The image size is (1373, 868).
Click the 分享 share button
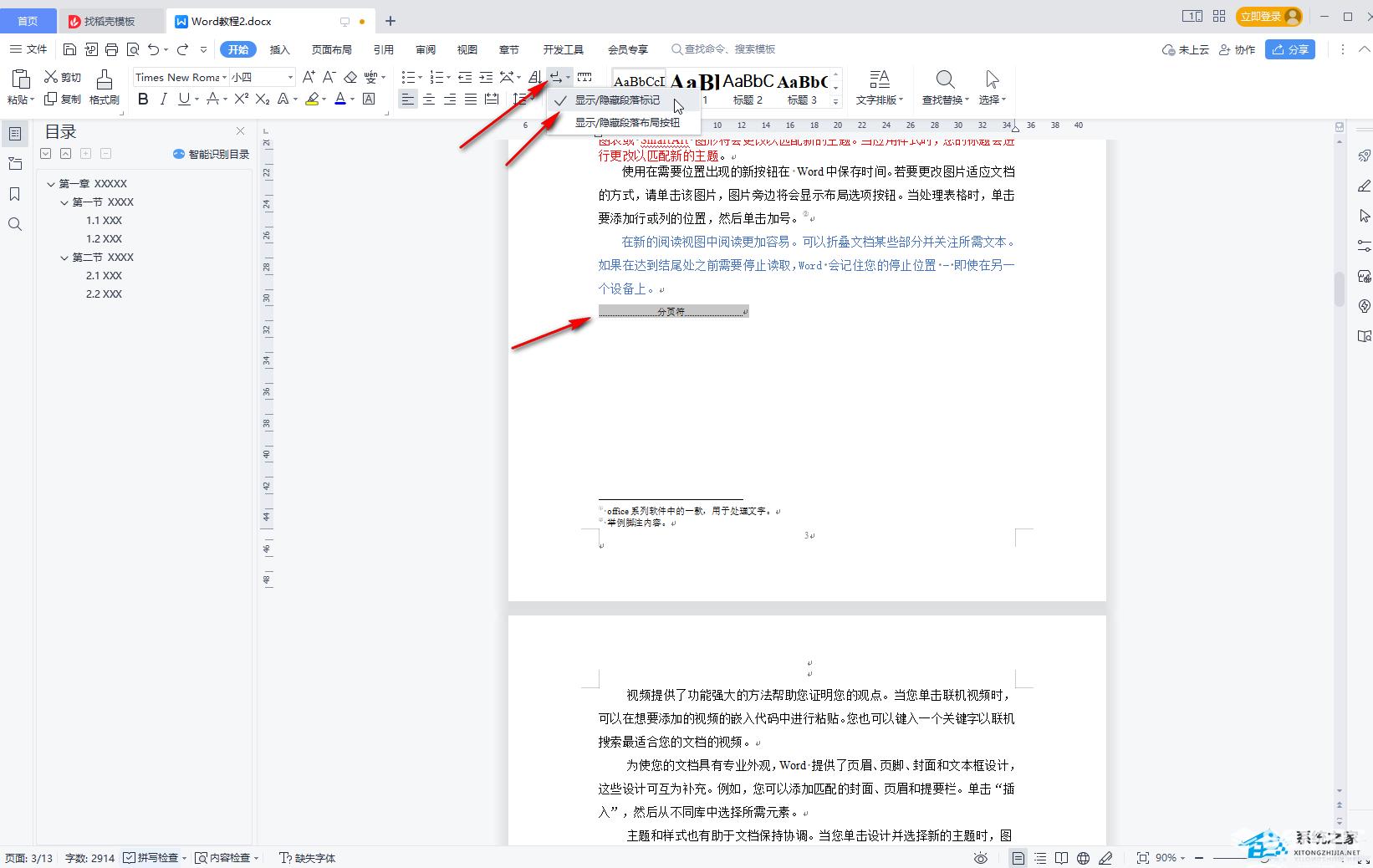(x=1290, y=49)
